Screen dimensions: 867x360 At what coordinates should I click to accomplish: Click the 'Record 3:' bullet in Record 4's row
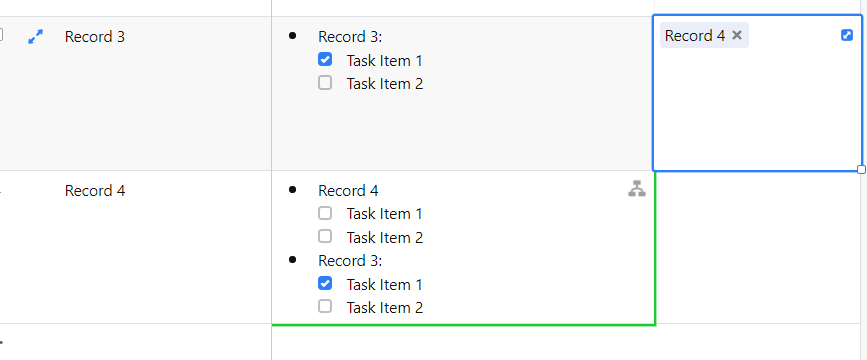click(x=350, y=260)
